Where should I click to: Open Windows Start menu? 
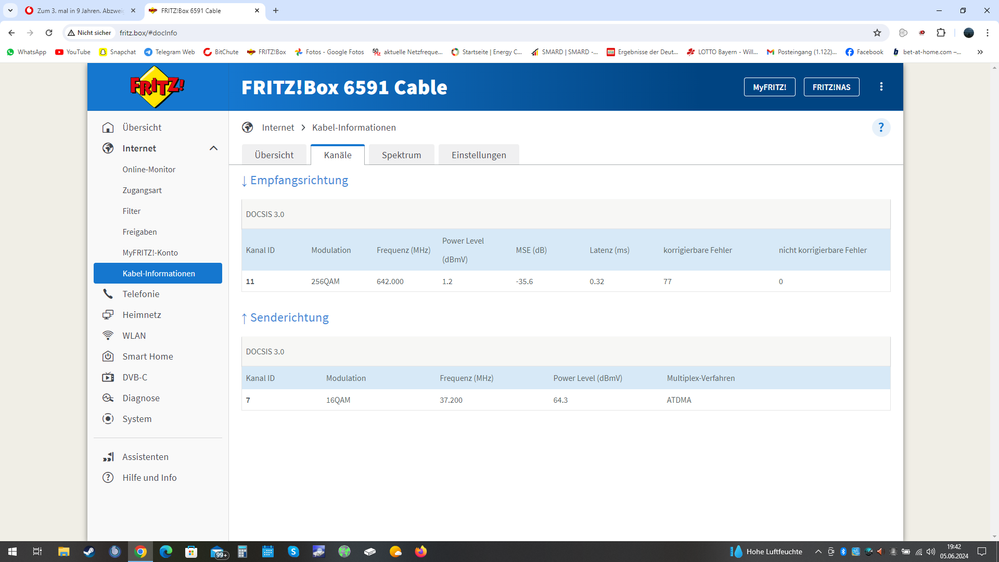click(x=12, y=552)
